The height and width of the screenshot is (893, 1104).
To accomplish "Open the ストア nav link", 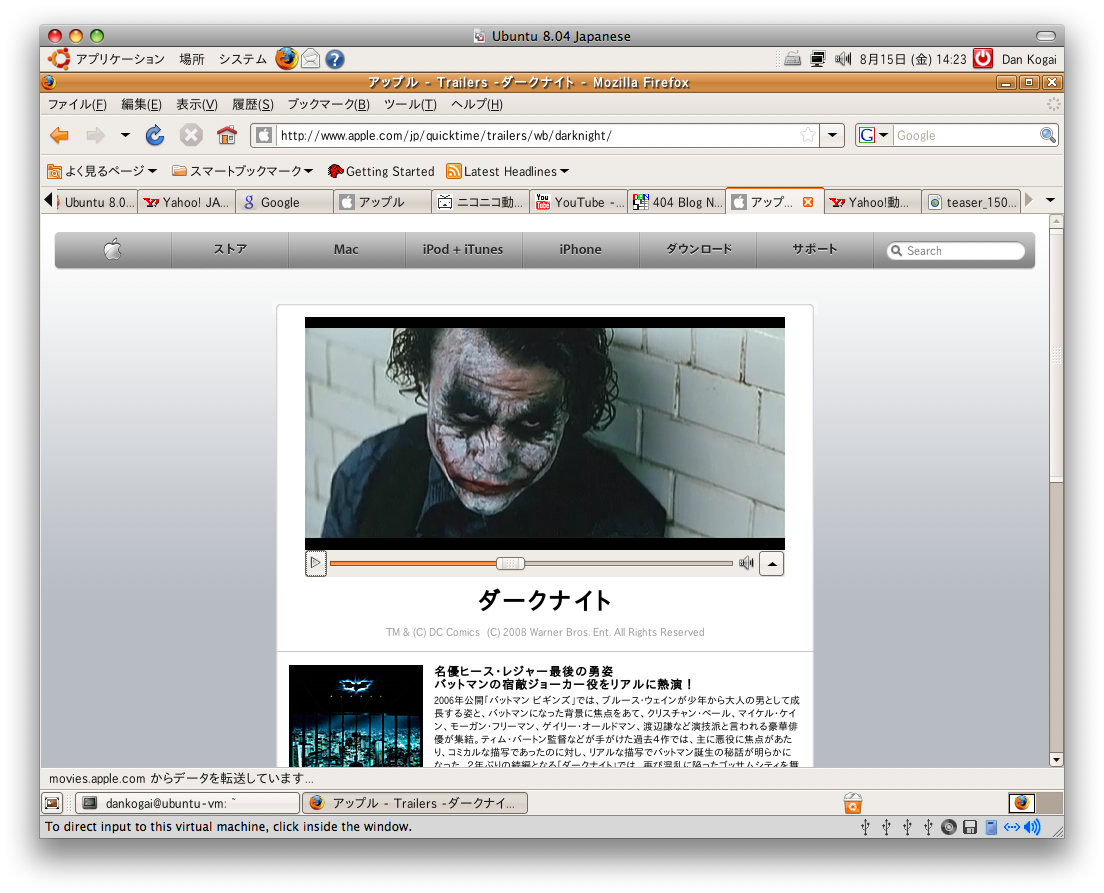I will 230,249.
